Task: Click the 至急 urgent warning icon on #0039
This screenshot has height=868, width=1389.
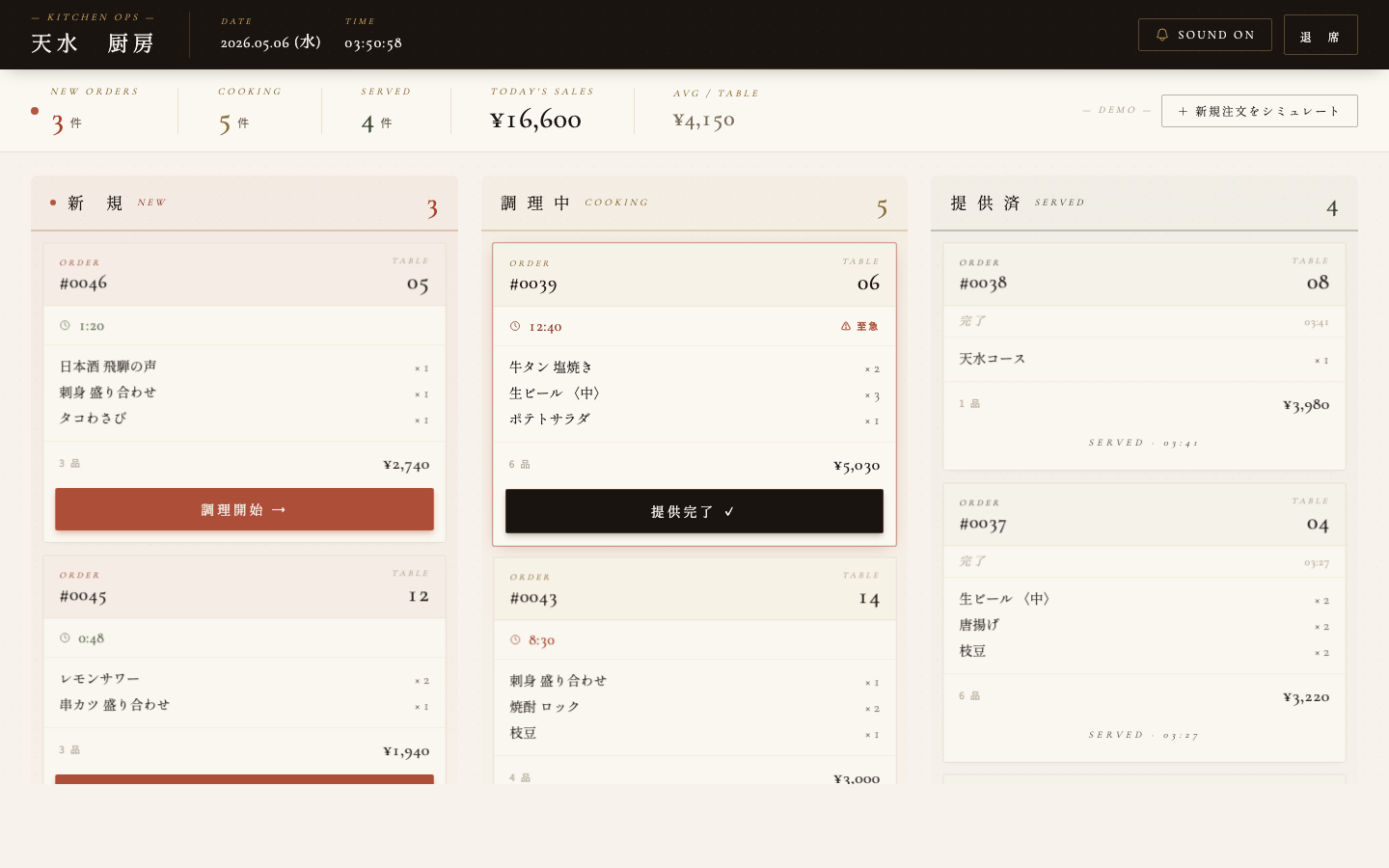Action: (x=846, y=326)
